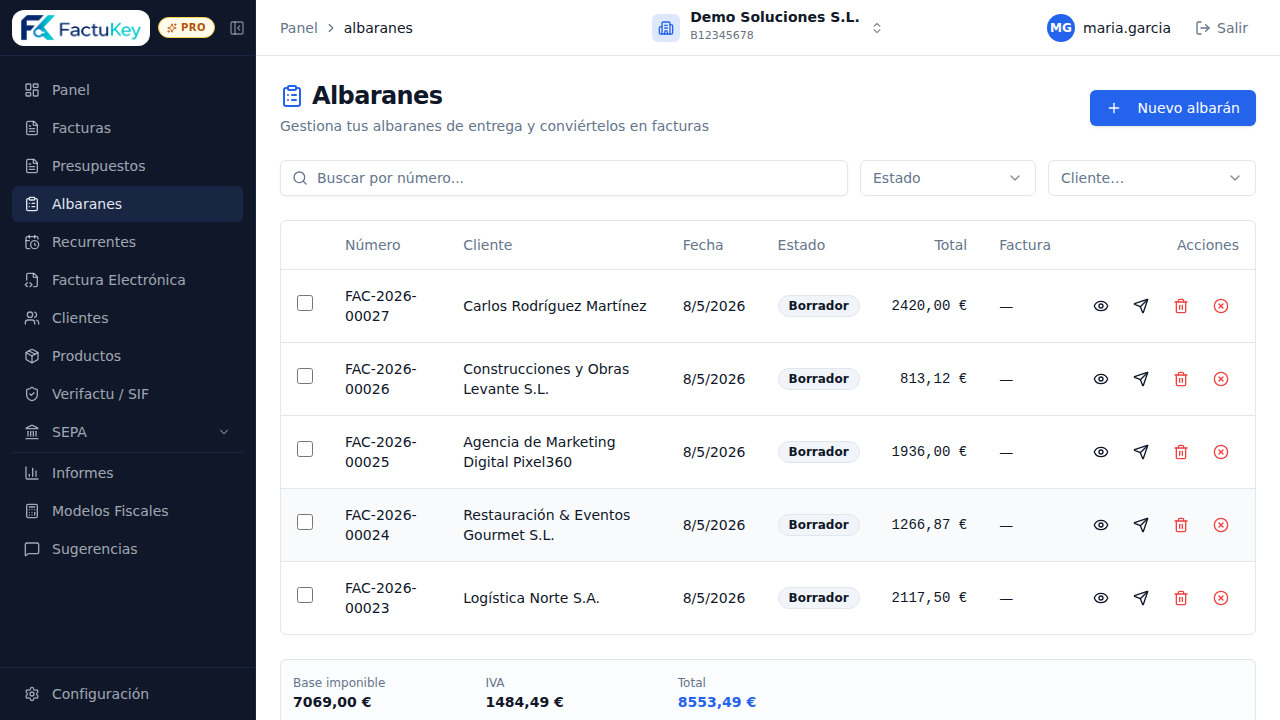
Task: Click the 2420,00 € total value
Action: coord(929,306)
